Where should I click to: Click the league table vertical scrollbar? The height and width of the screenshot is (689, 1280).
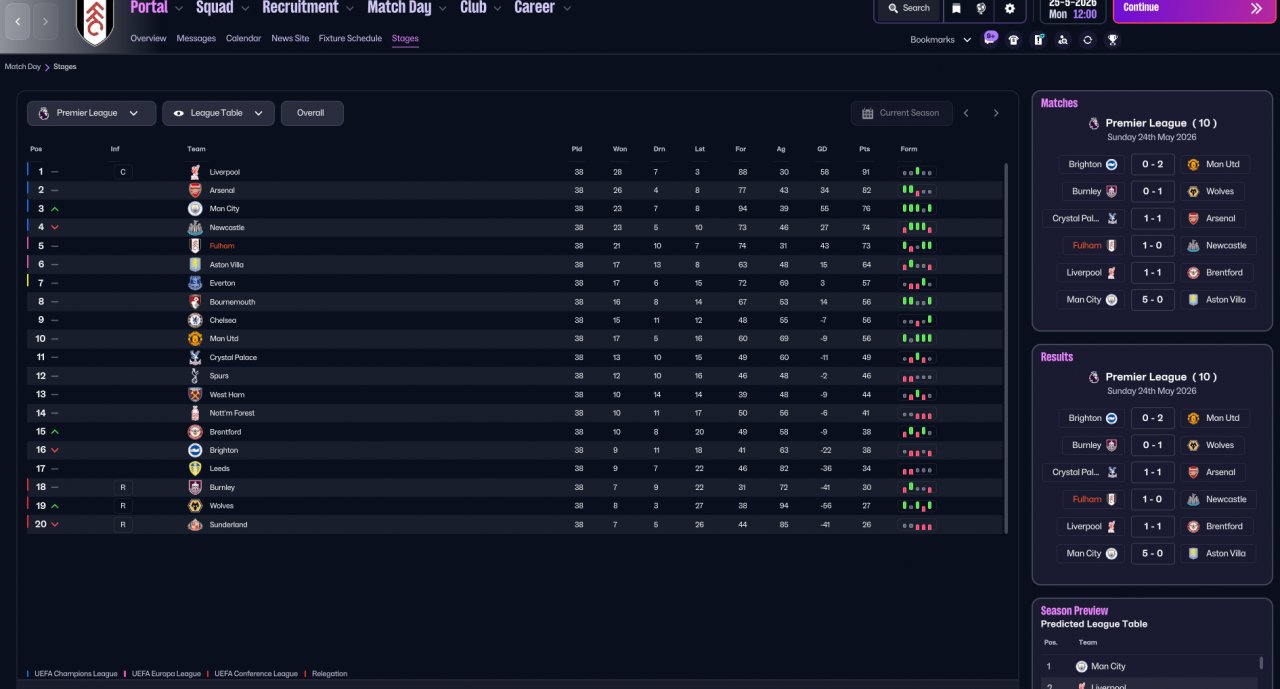[x=1006, y=347]
